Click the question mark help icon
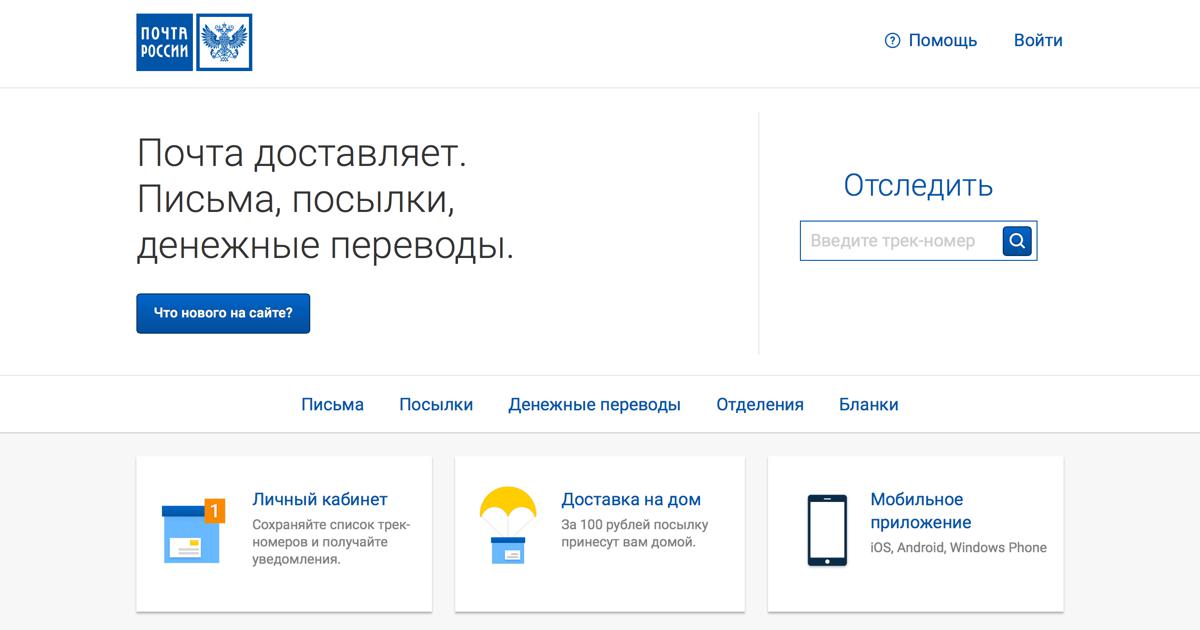1200x630 pixels. [893, 41]
